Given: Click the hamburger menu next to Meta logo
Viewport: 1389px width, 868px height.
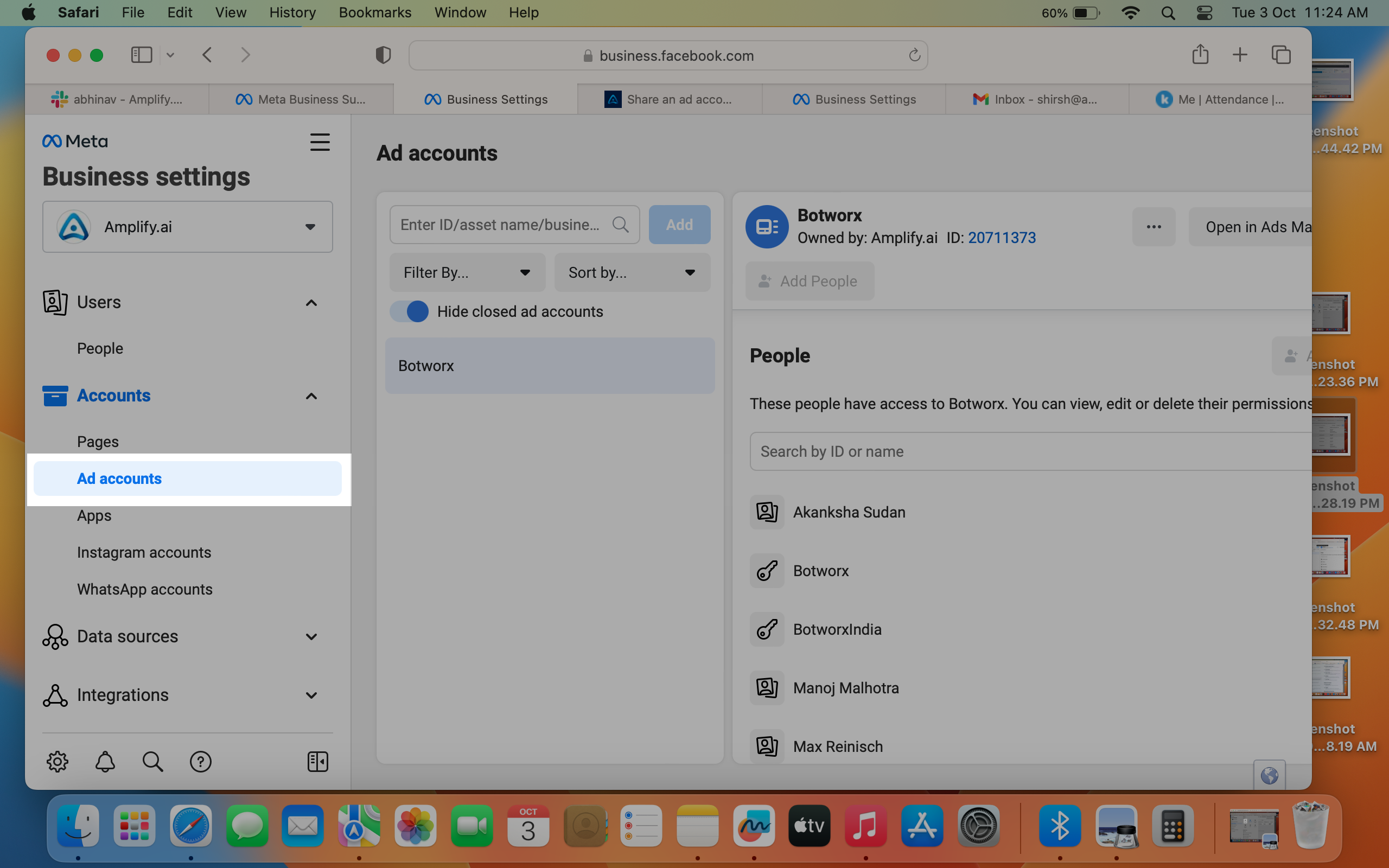Looking at the screenshot, I should pyautogui.click(x=320, y=142).
